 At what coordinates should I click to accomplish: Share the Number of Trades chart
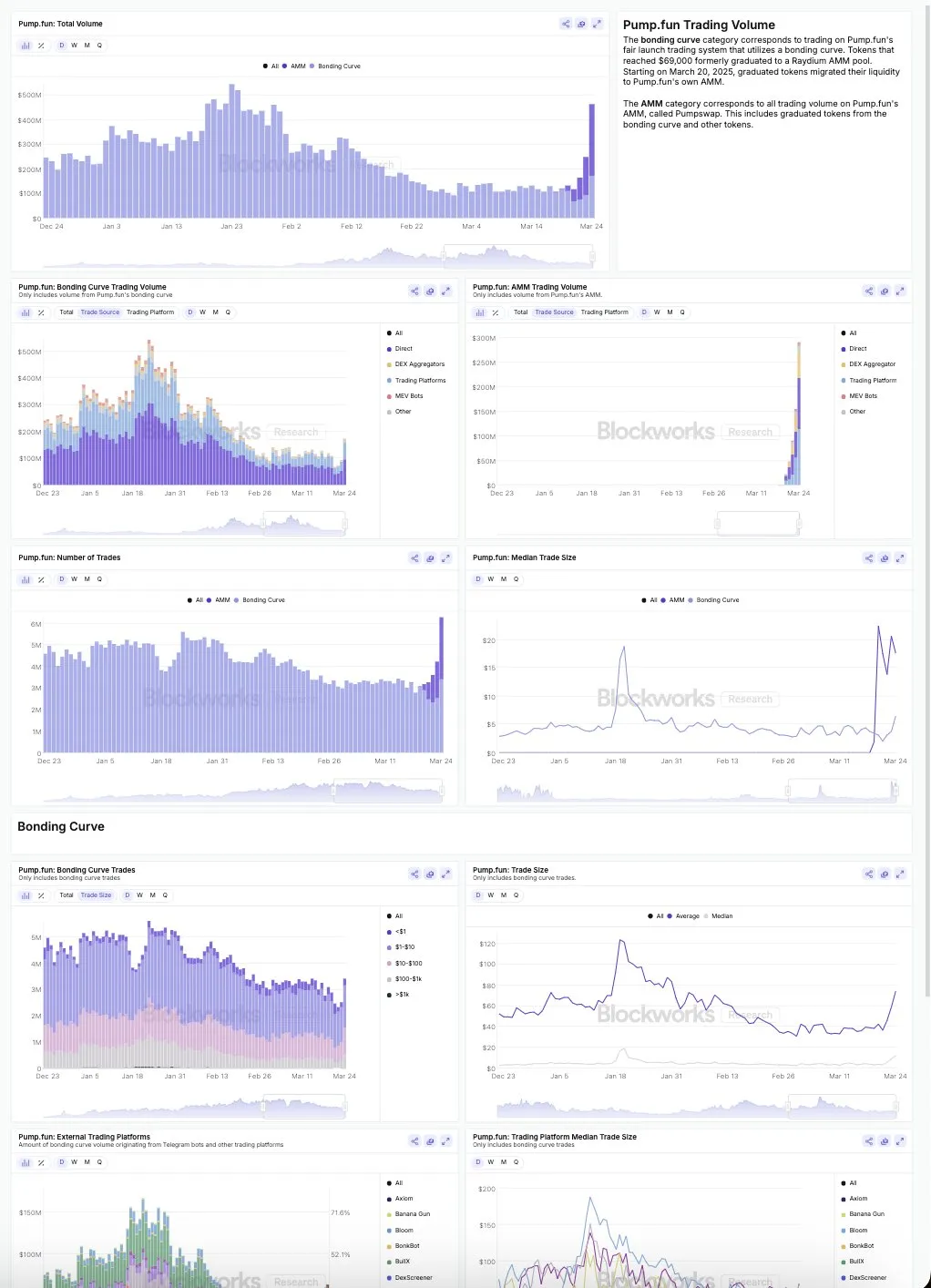pos(414,558)
